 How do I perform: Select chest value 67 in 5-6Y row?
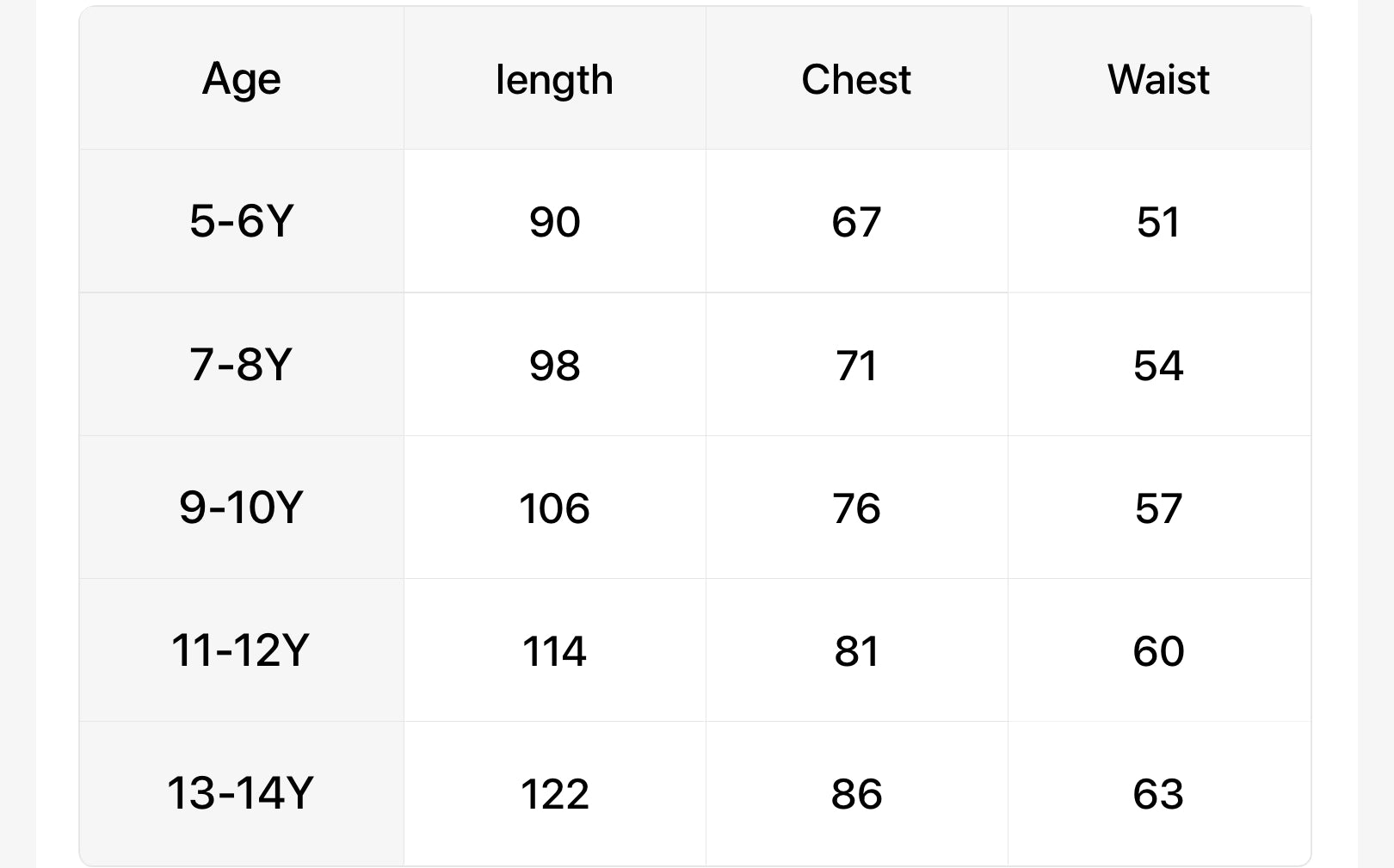856,222
